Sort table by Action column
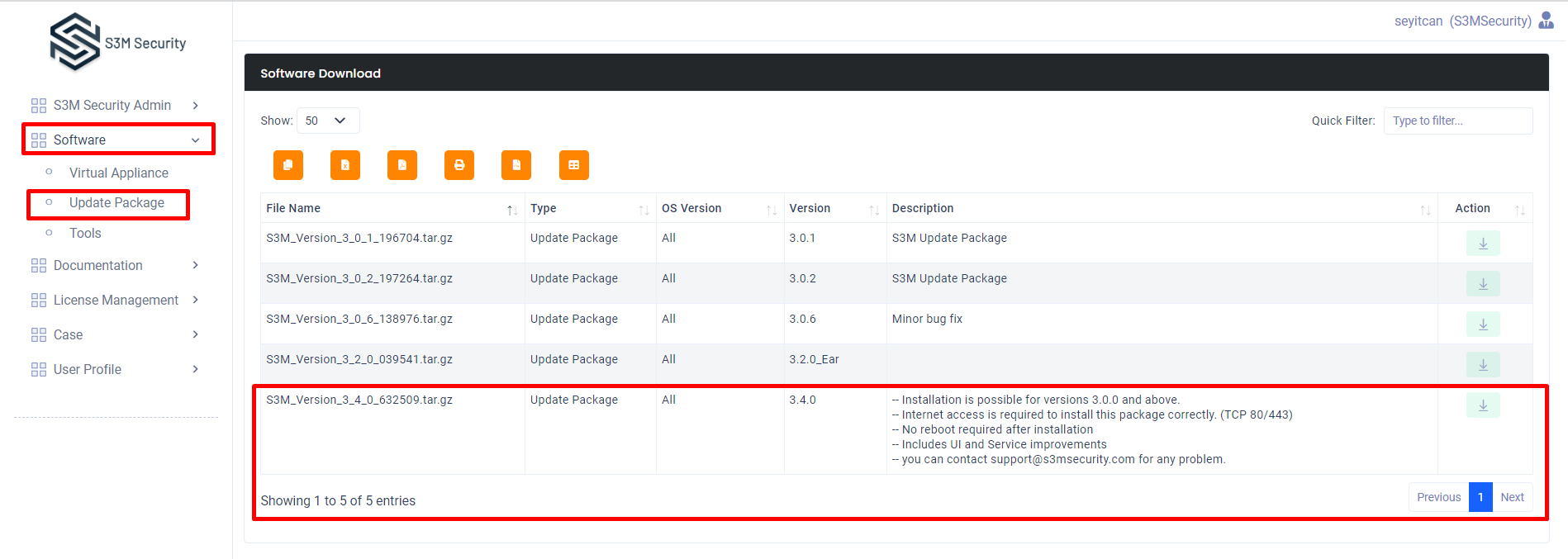Viewport: 1568px width, 559px height. (1519, 210)
